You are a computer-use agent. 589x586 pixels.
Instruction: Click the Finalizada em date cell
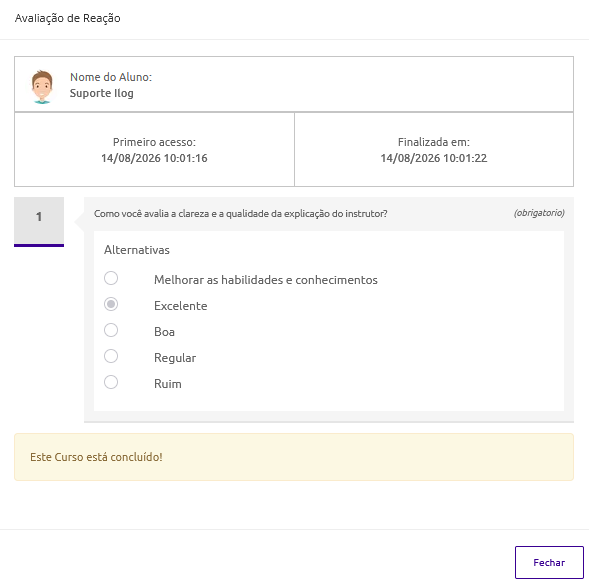point(434,150)
